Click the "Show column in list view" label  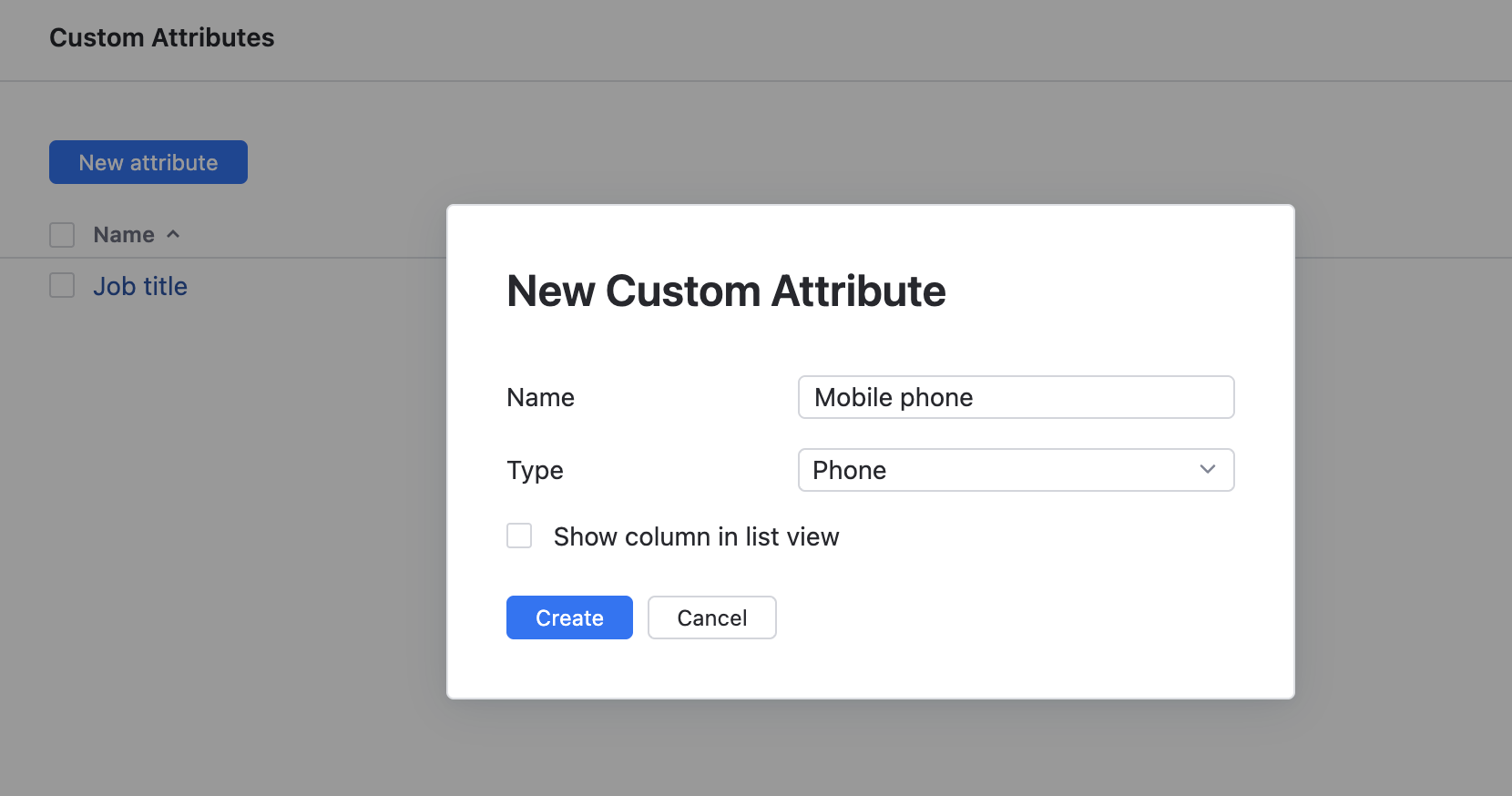pos(696,536)
